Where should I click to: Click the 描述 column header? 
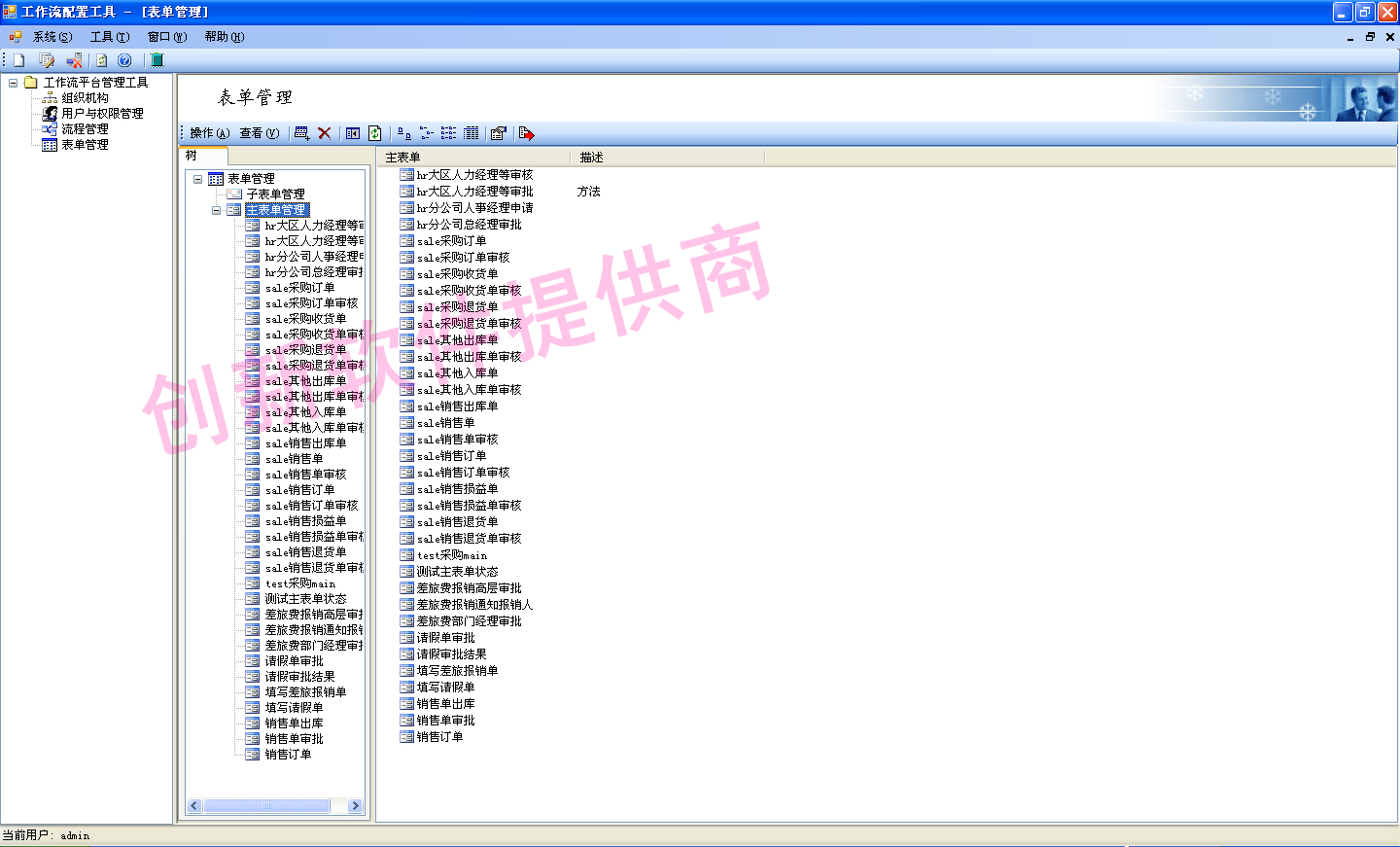pos(591,158)
